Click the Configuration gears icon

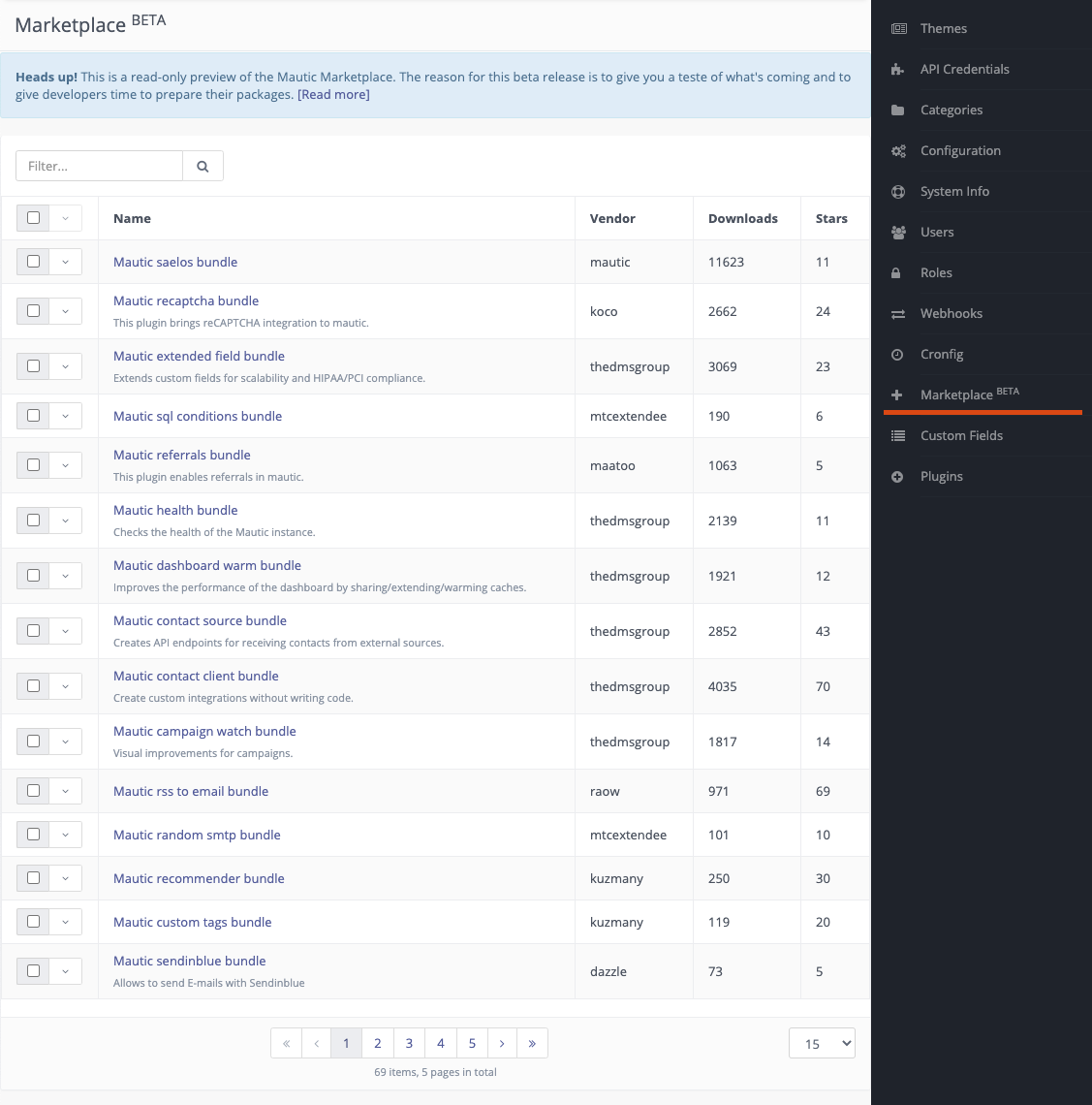(x=898, y=150)
